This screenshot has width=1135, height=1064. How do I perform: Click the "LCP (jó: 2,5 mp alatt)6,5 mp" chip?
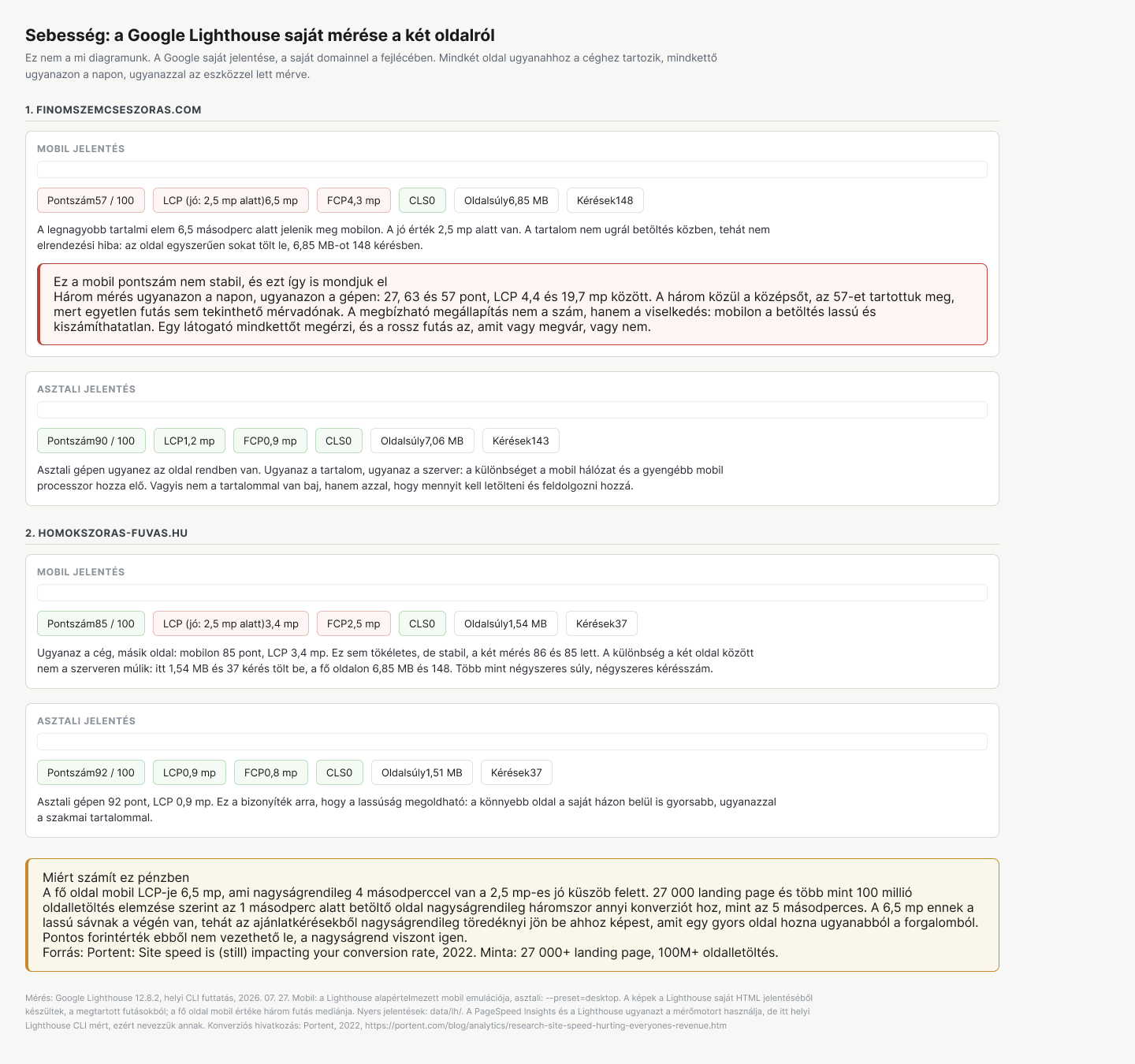tap(231, 200)
